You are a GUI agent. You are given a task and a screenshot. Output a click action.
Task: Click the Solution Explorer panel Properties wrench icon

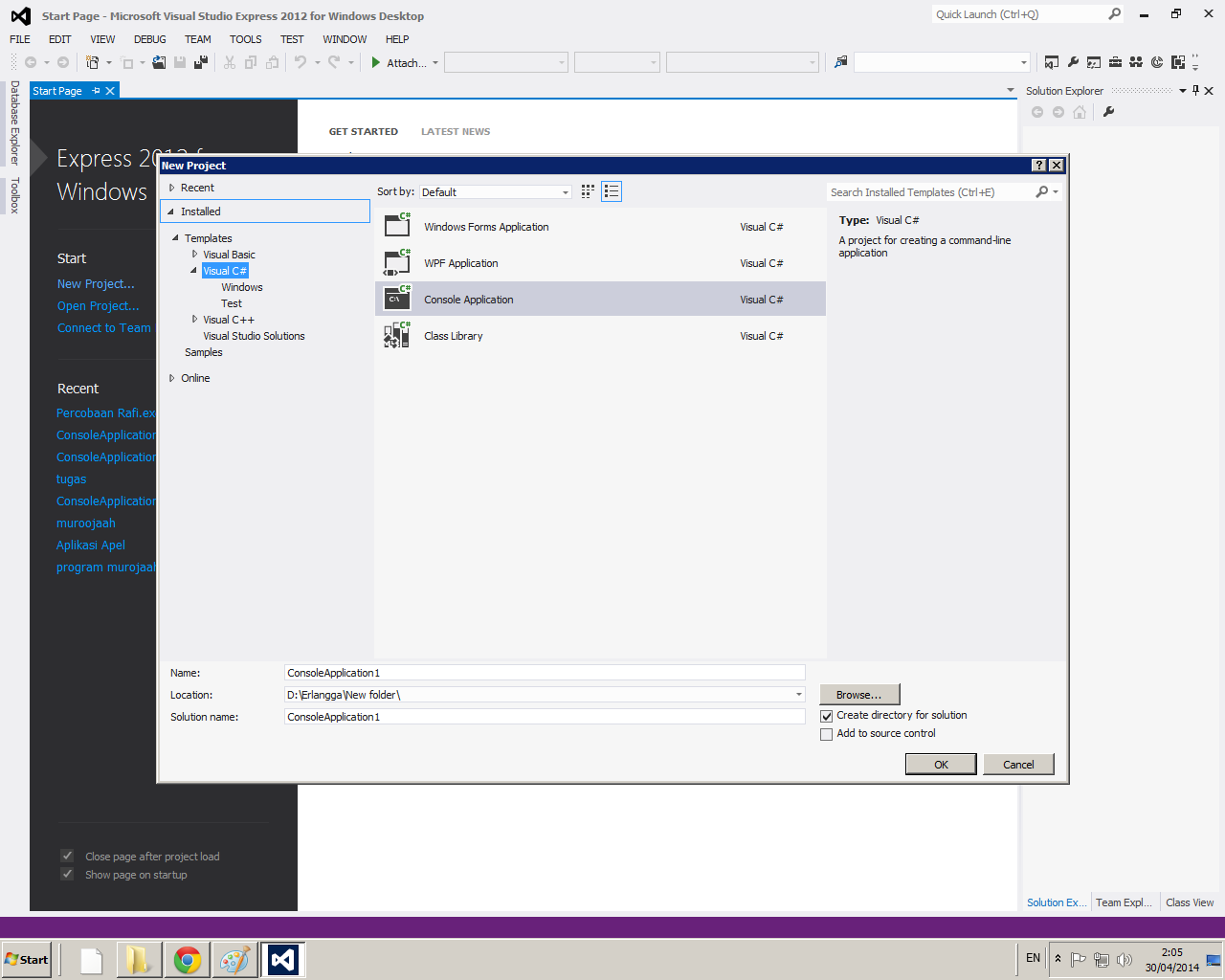coord(1108,112)
